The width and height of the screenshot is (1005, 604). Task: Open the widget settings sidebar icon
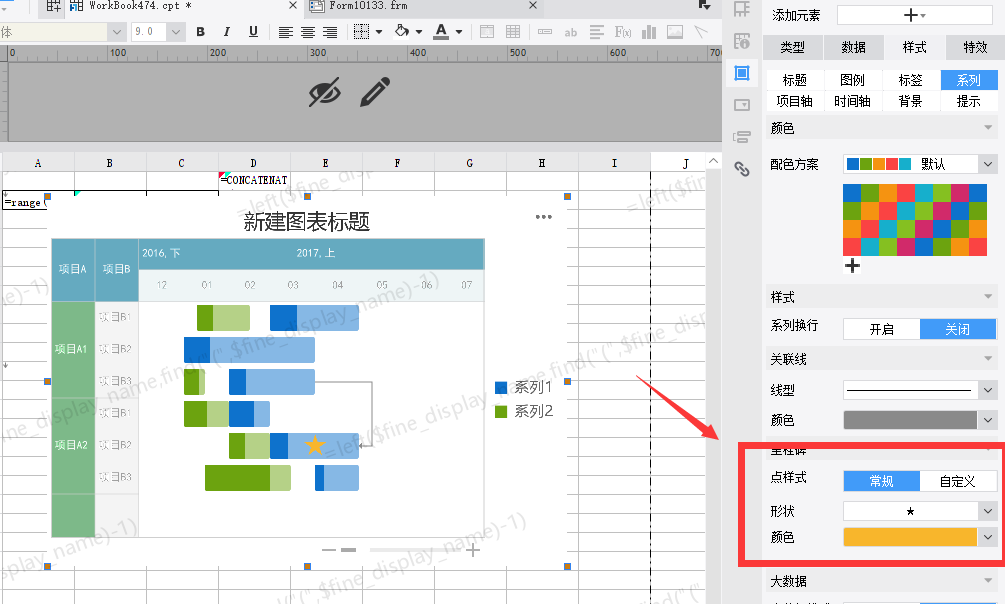[x=742, y=105]
